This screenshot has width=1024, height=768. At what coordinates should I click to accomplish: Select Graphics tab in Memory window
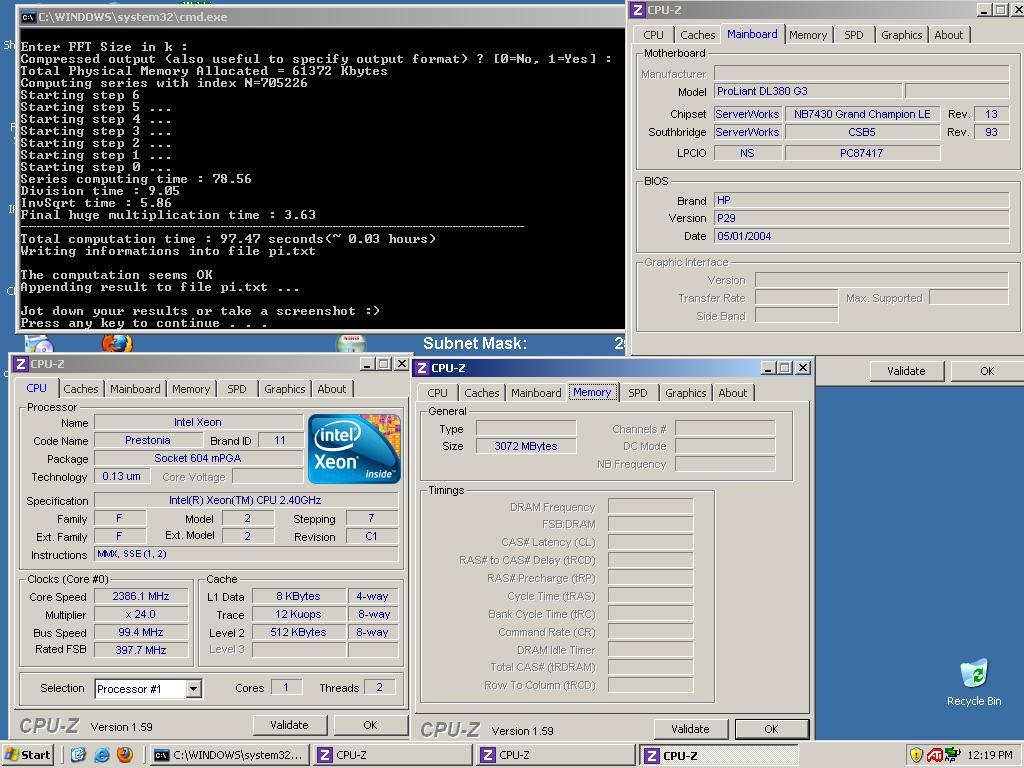685,392
